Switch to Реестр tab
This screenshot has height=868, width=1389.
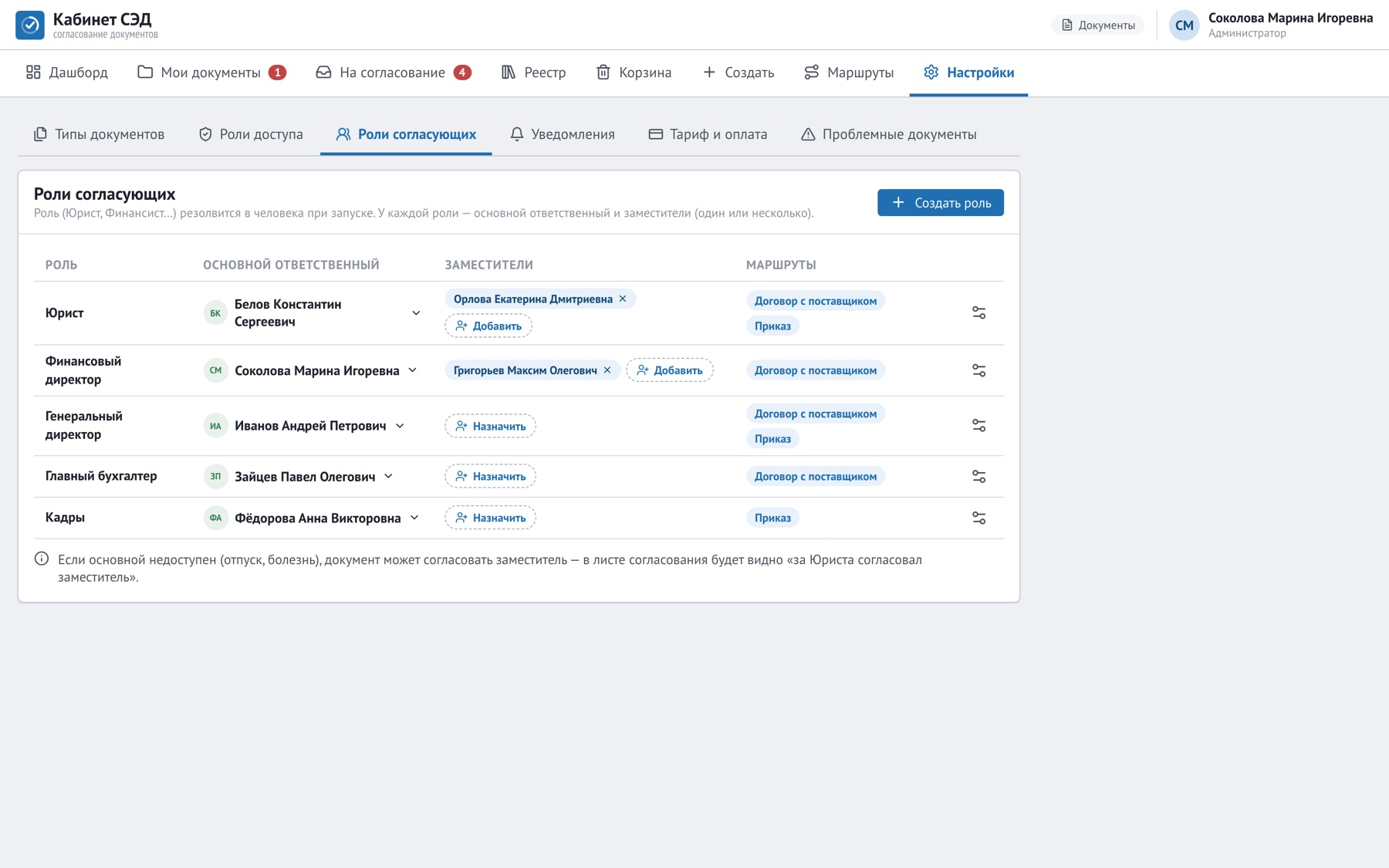[534, 73]
